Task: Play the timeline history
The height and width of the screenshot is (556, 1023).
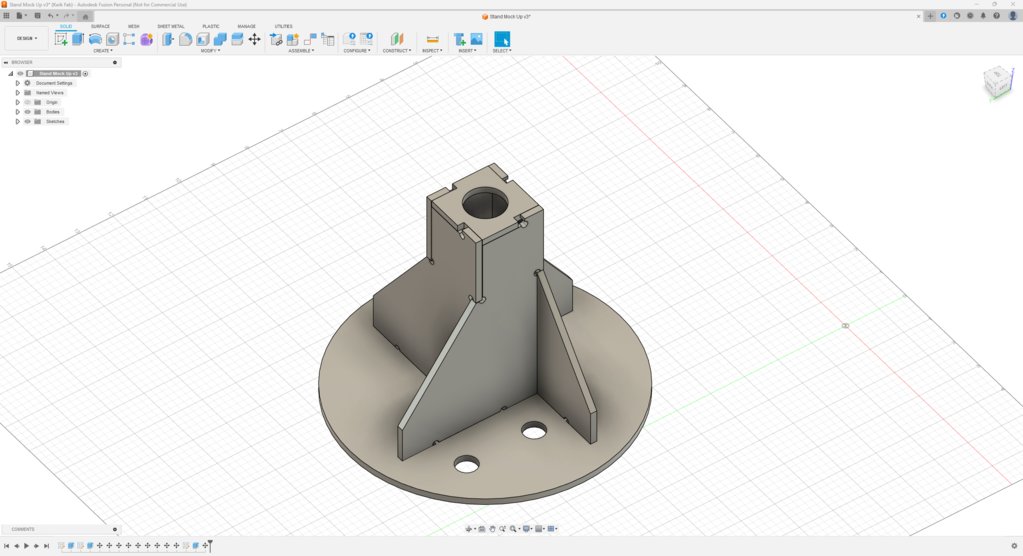Action: (x=27, y=546)
